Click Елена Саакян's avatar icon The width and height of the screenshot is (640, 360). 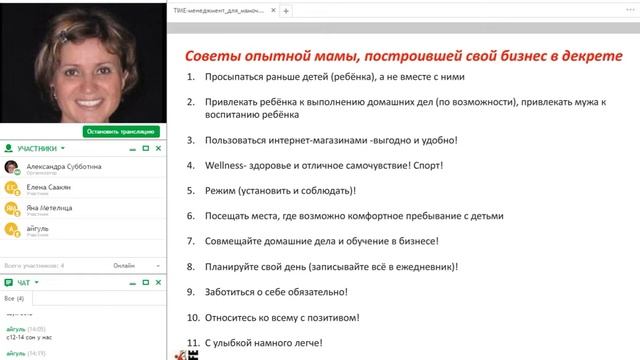tap(12, 188)
